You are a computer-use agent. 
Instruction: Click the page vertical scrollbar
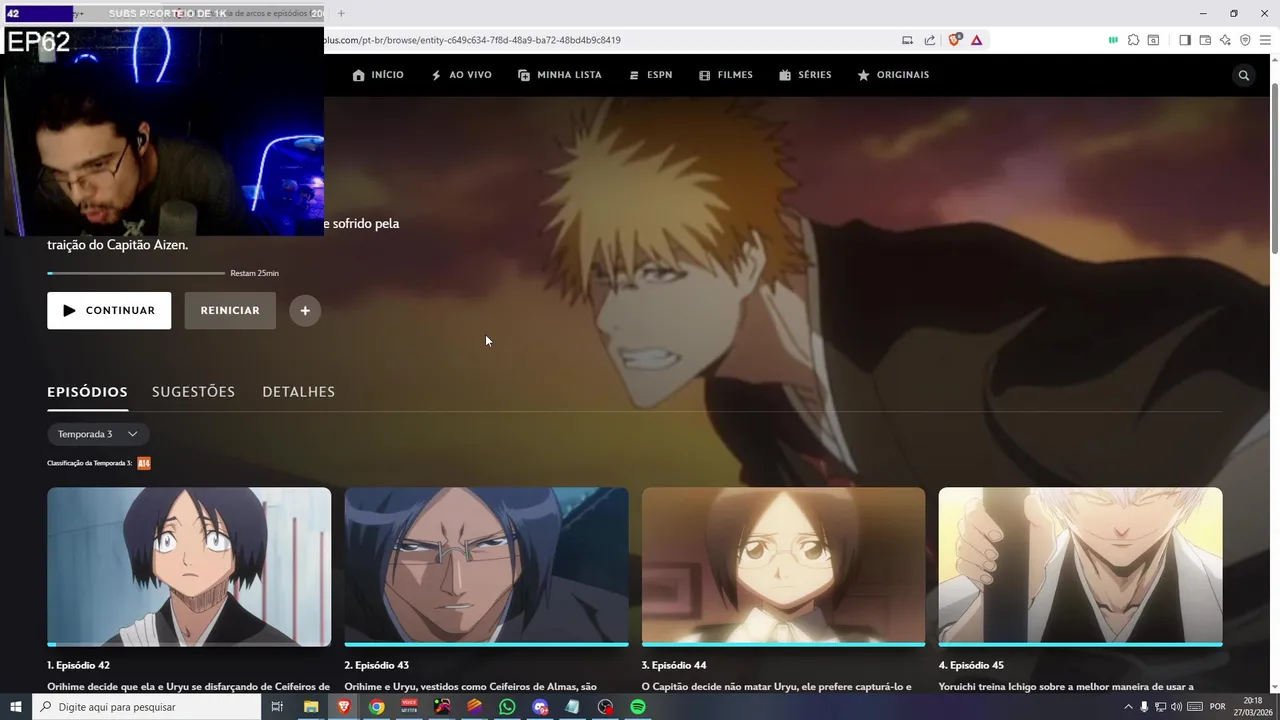(x=1274, y=168)
